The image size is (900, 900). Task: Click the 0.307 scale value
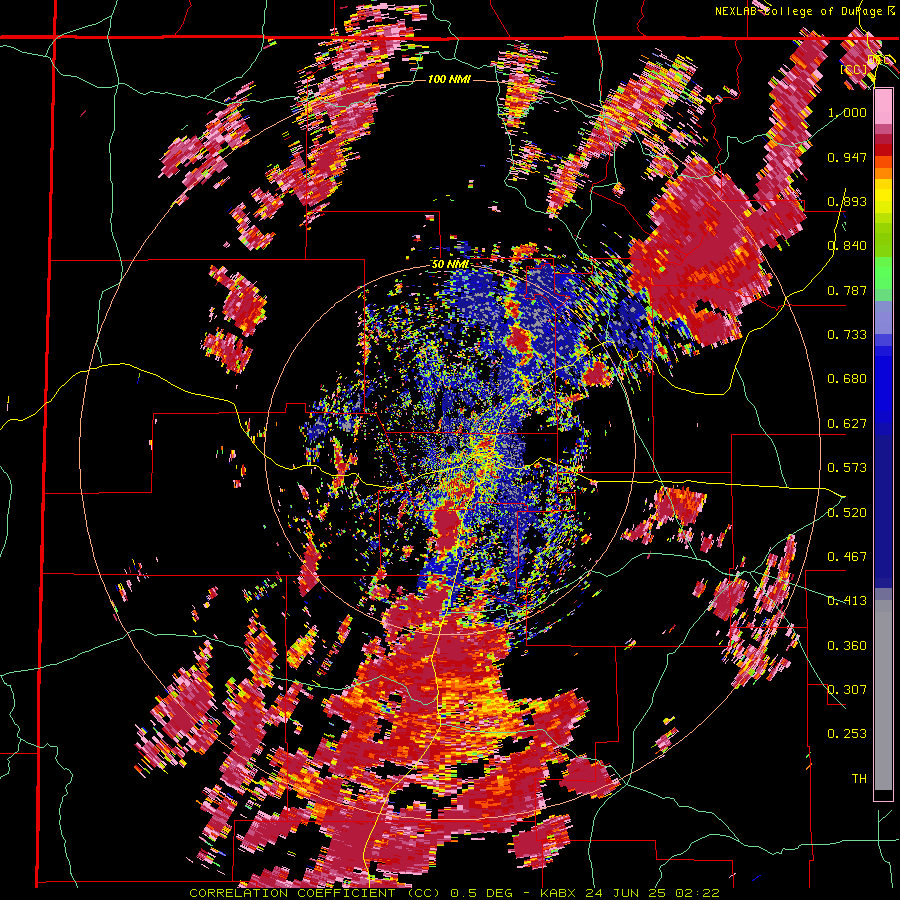(847, 690)
